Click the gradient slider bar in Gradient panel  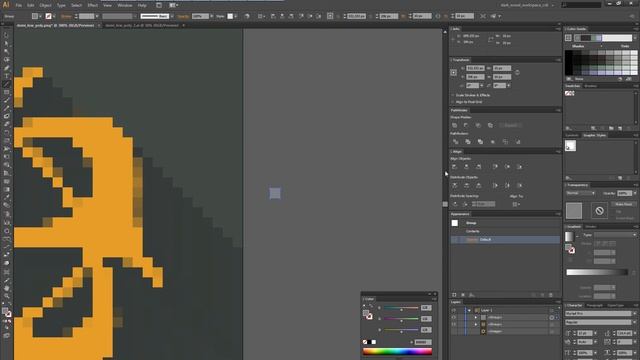[x=597, y=272]
